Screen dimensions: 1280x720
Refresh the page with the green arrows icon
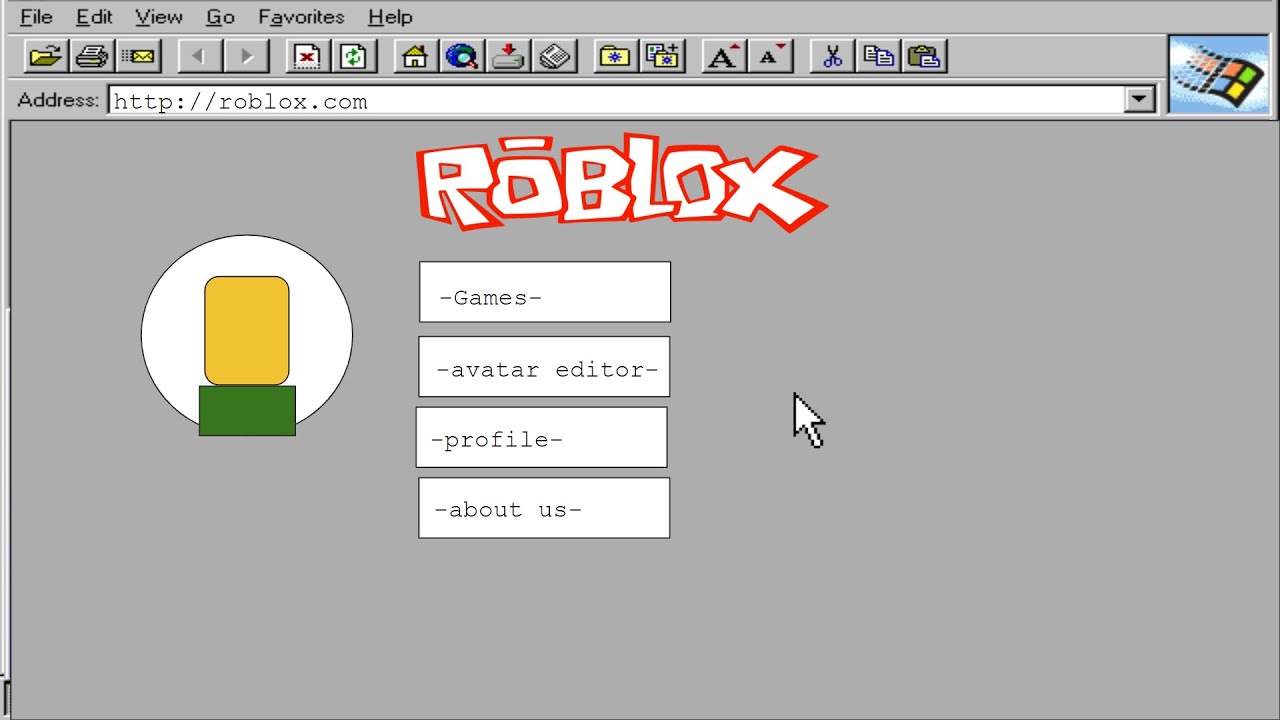tap(353, 56)
